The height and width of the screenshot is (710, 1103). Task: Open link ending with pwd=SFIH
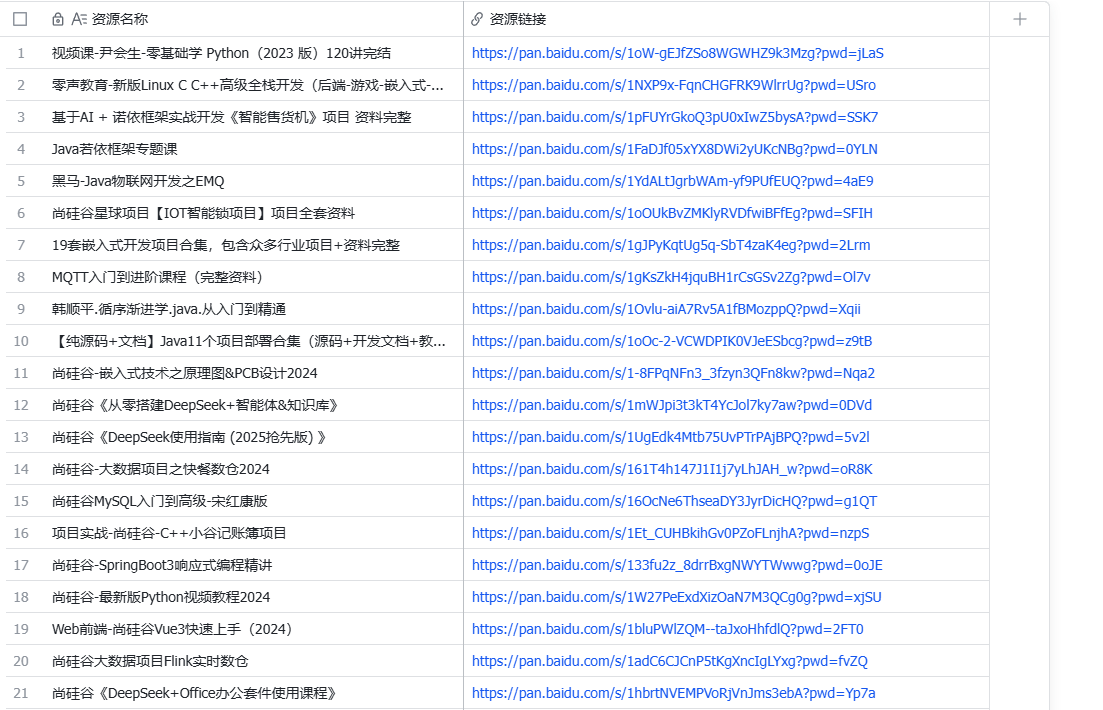672,213
